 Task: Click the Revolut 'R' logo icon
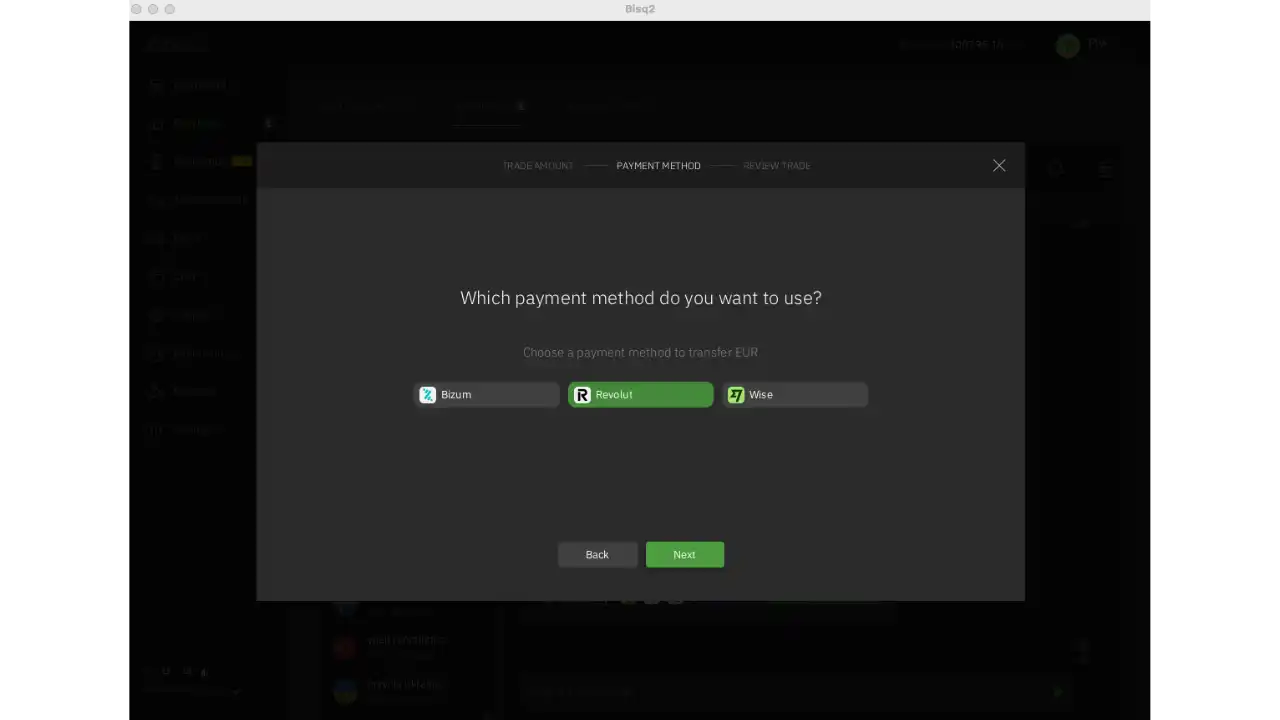coord(582,395)
